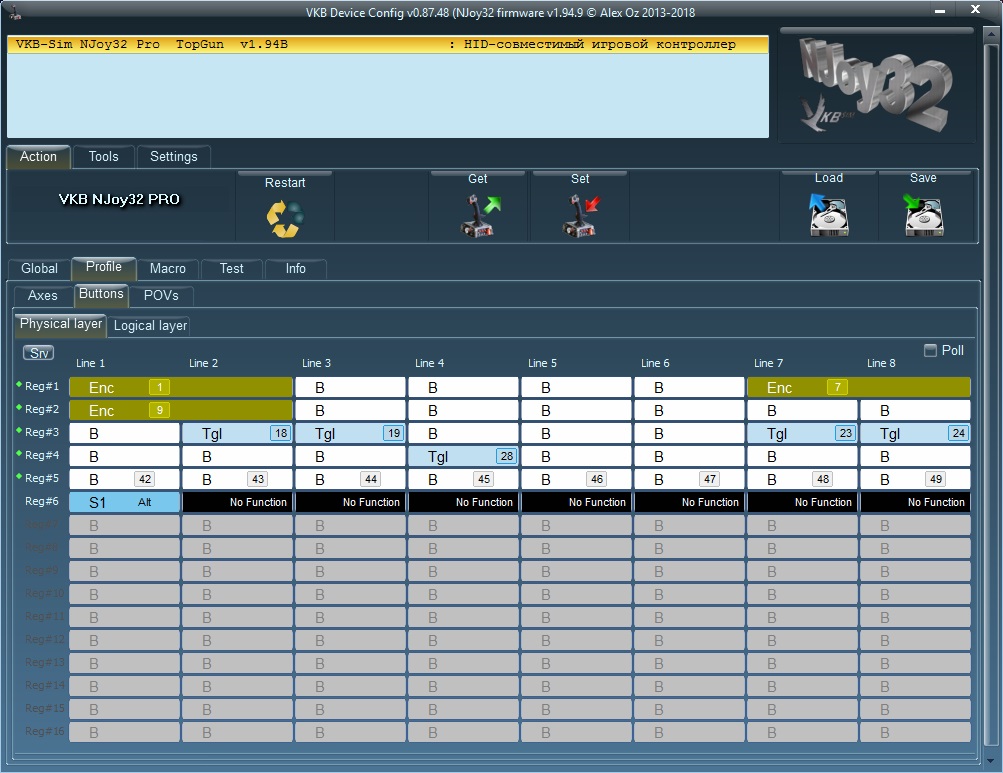
Task: Click the green diamond beside Reg#5
Action: [x=18, y=478]
